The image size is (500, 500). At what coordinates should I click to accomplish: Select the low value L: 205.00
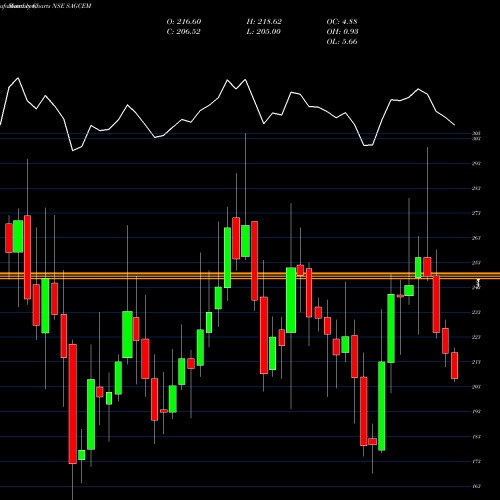coord(263,32)
